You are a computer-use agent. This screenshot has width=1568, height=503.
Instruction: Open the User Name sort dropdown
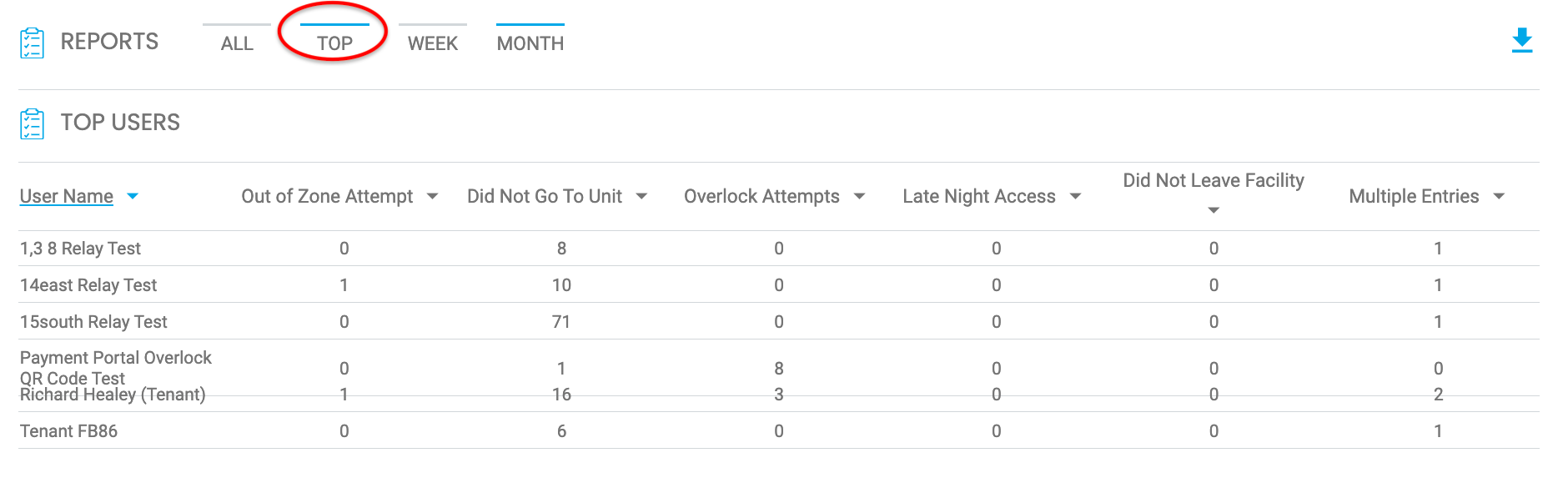point(133,197)
